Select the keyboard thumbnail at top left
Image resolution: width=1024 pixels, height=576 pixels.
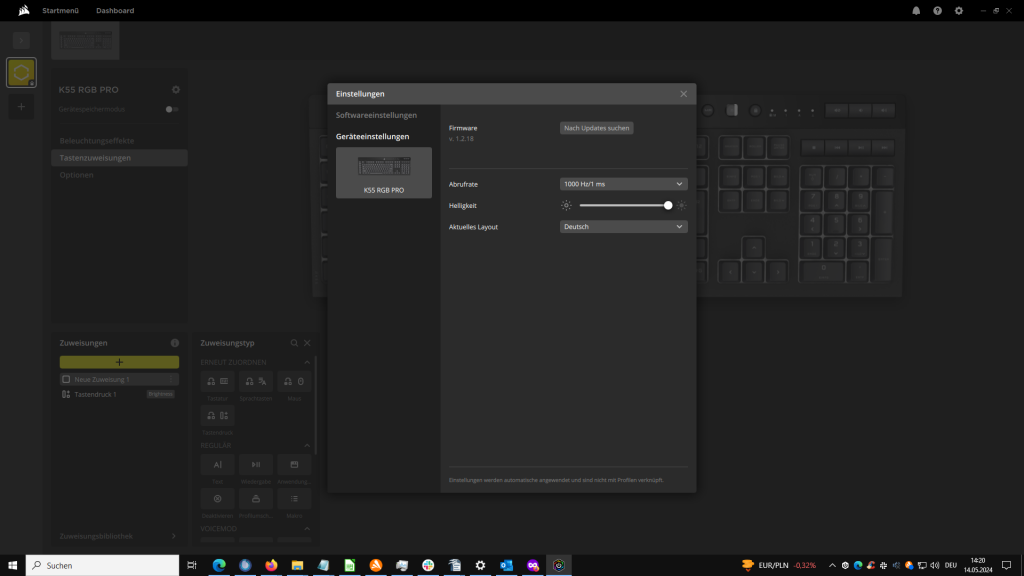86,40
